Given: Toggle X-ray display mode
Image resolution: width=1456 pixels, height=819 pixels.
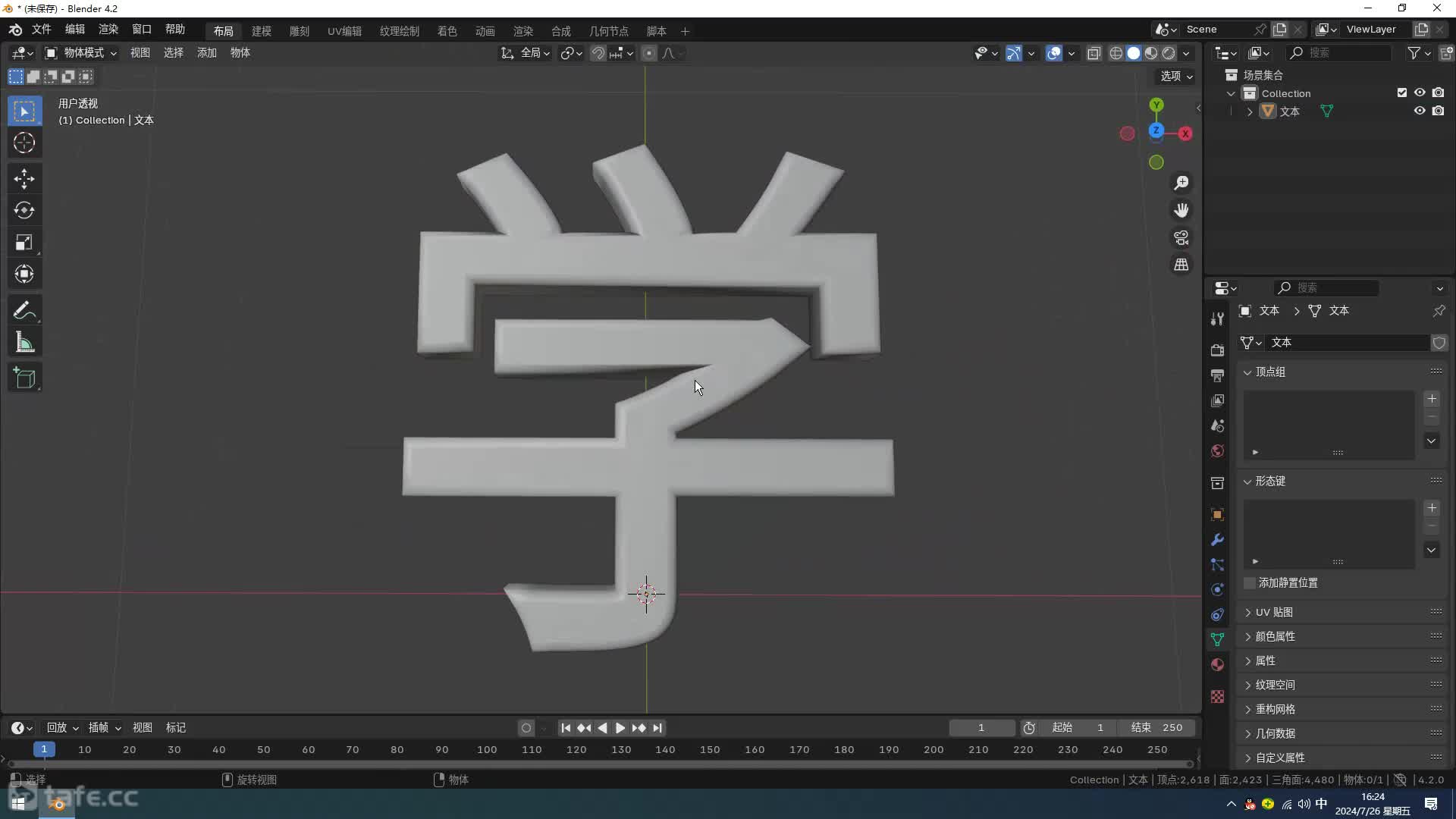Looking at the screenshot, I should click(1094, 53).
